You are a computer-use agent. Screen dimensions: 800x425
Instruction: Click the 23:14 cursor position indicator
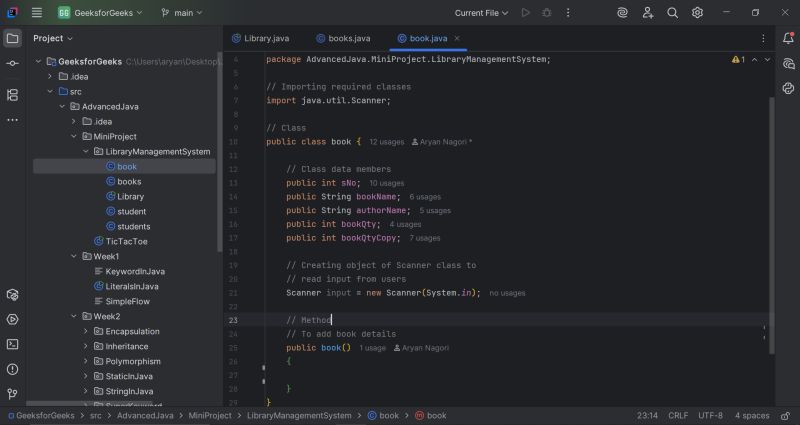tap(647, 416)
